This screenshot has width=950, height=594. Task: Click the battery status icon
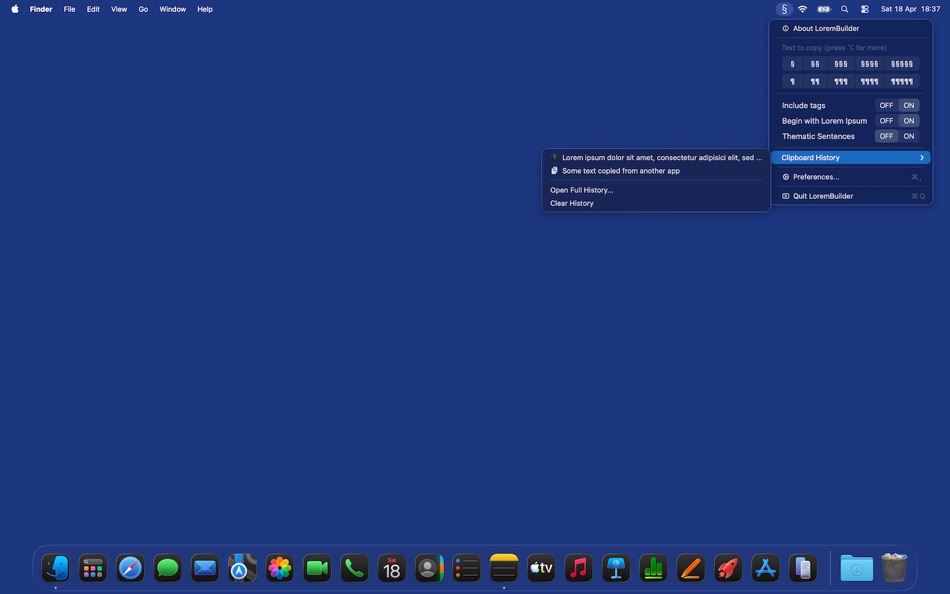[824, 9]
